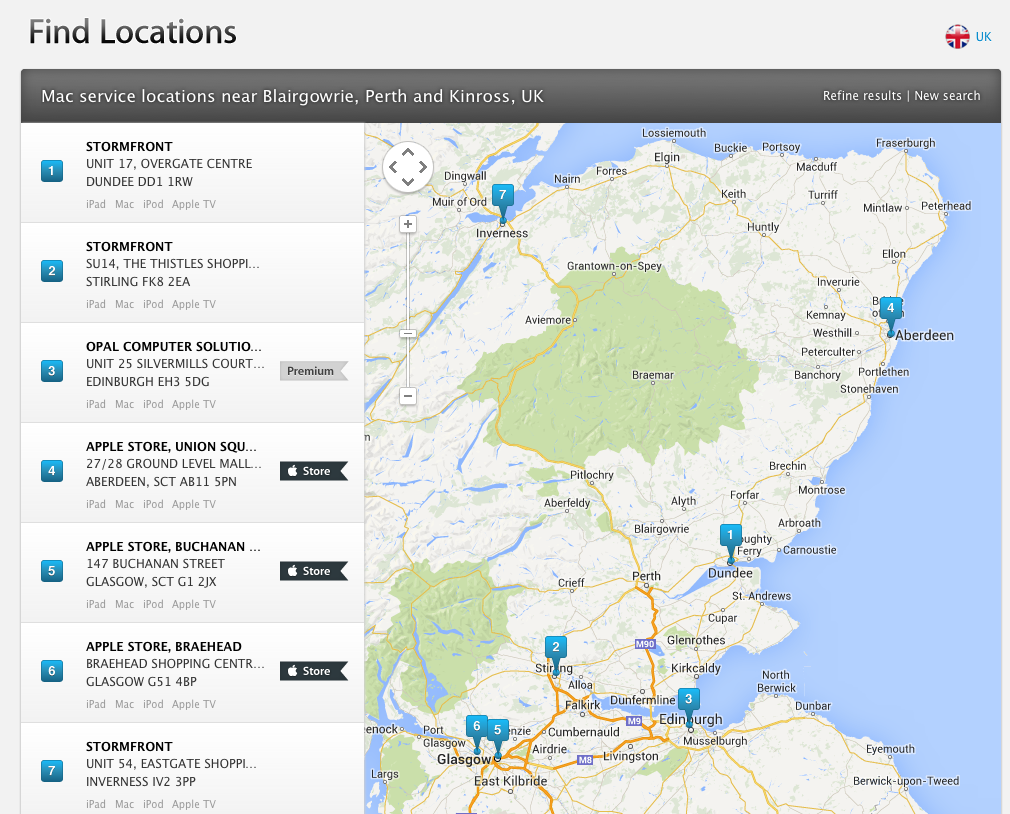Viewport: 1010px width, 814px height.
Task: Click 'GLASGOW G51 4BP' address text
Action: 141,681
